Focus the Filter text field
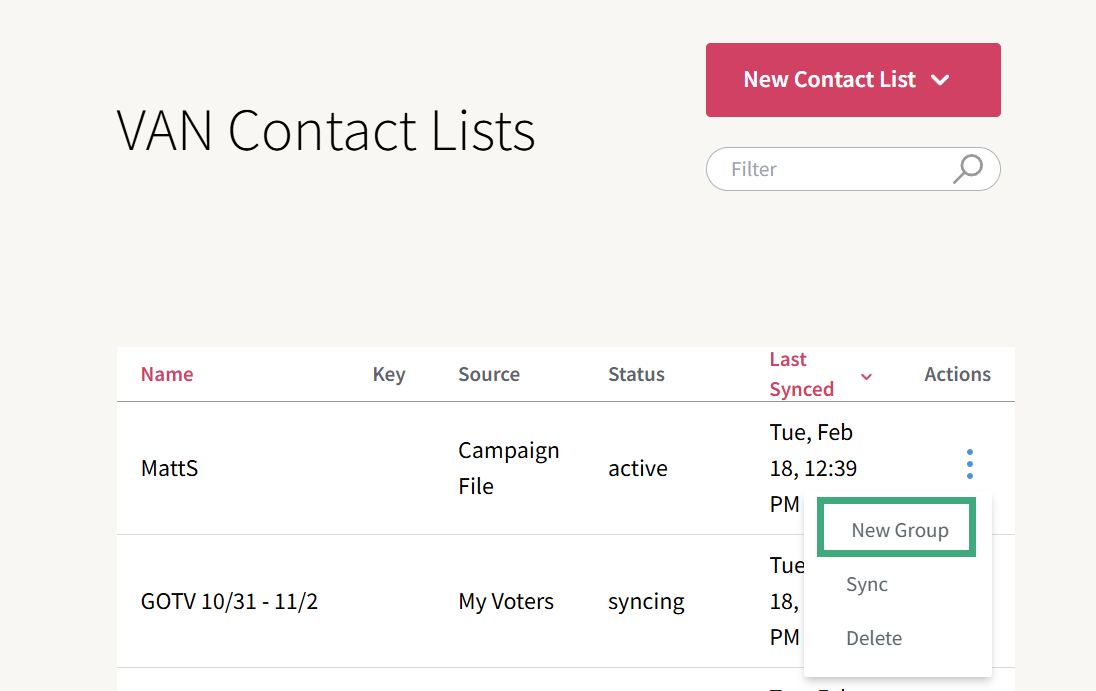1096x691 pixels. (835, 169)
